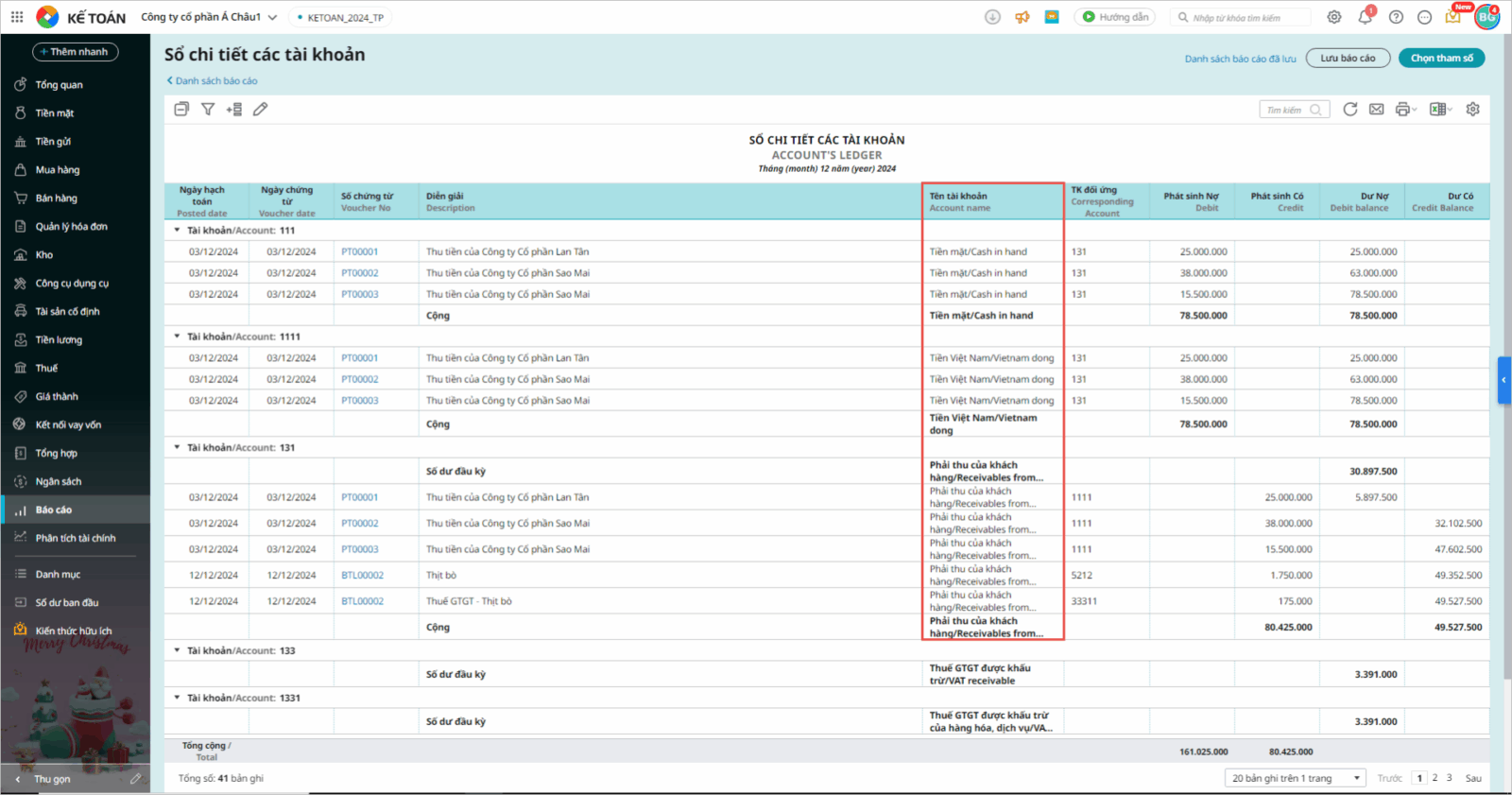Screen dimensions: 1512x795
Task: Open the Tiền mặt sidebar menu
Action: coord(55,113)
